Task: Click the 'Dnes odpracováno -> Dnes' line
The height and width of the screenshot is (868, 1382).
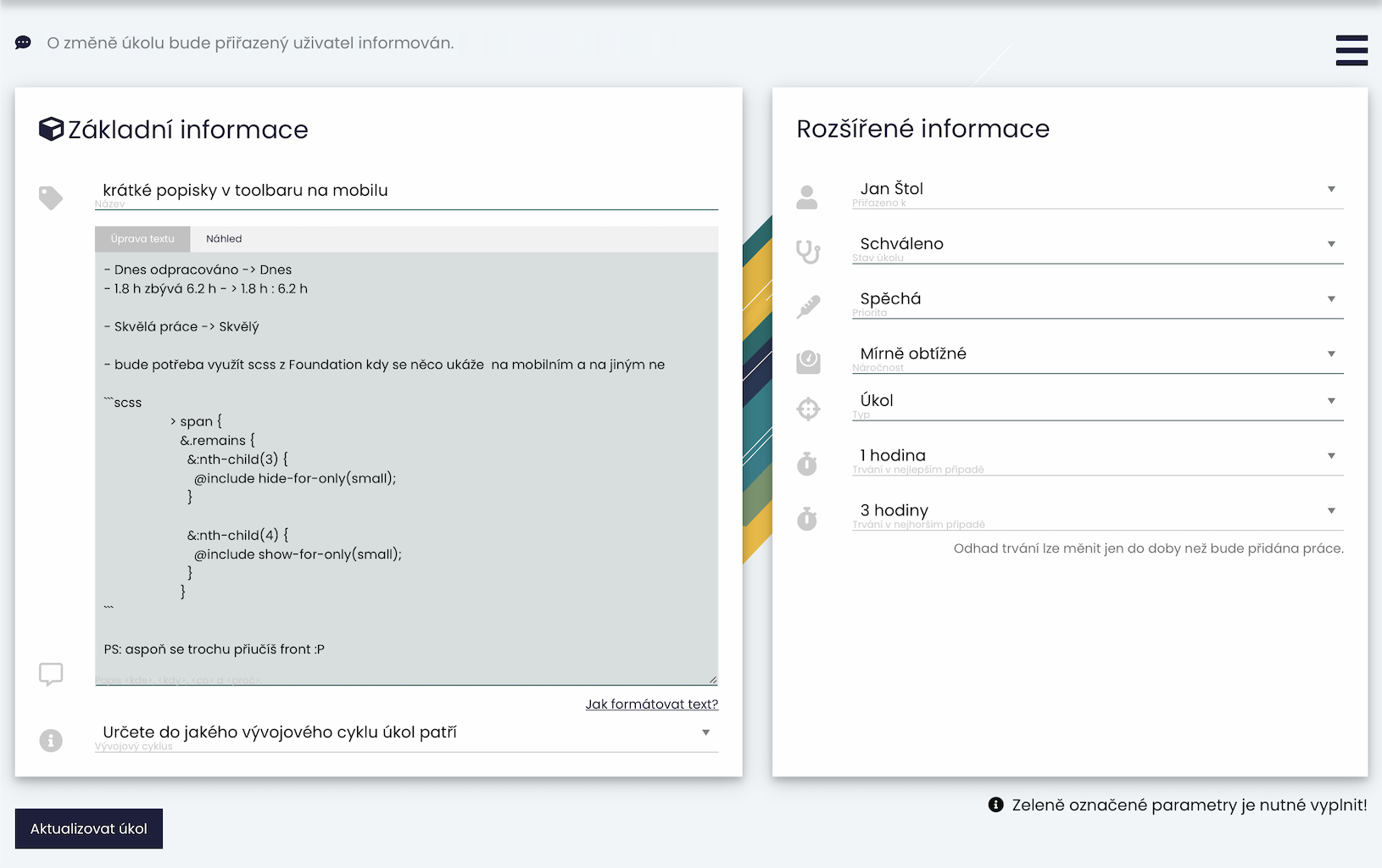Action: click(x=198, y=270)
